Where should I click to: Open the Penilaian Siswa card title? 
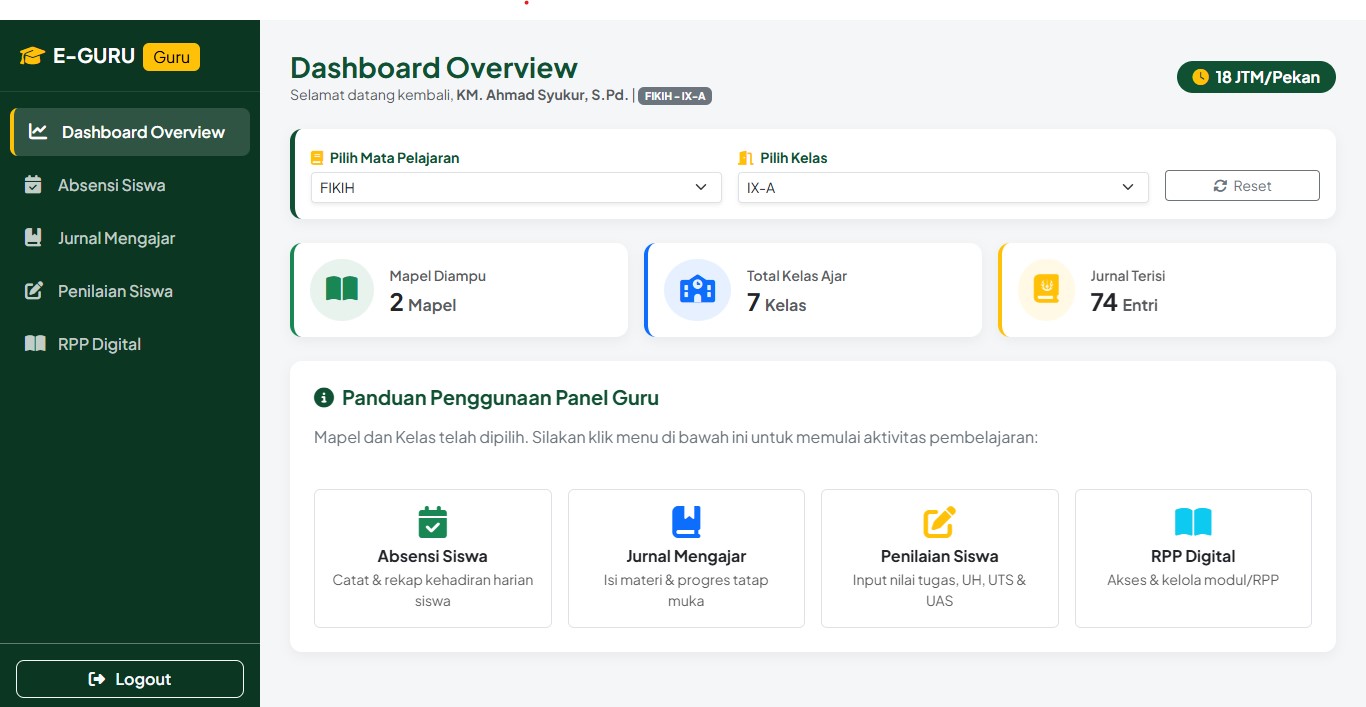pos(940,556)
